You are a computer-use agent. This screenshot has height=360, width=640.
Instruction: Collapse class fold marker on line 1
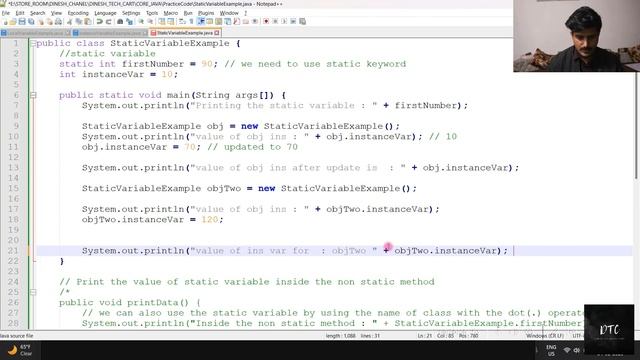[x=33, y=43]
